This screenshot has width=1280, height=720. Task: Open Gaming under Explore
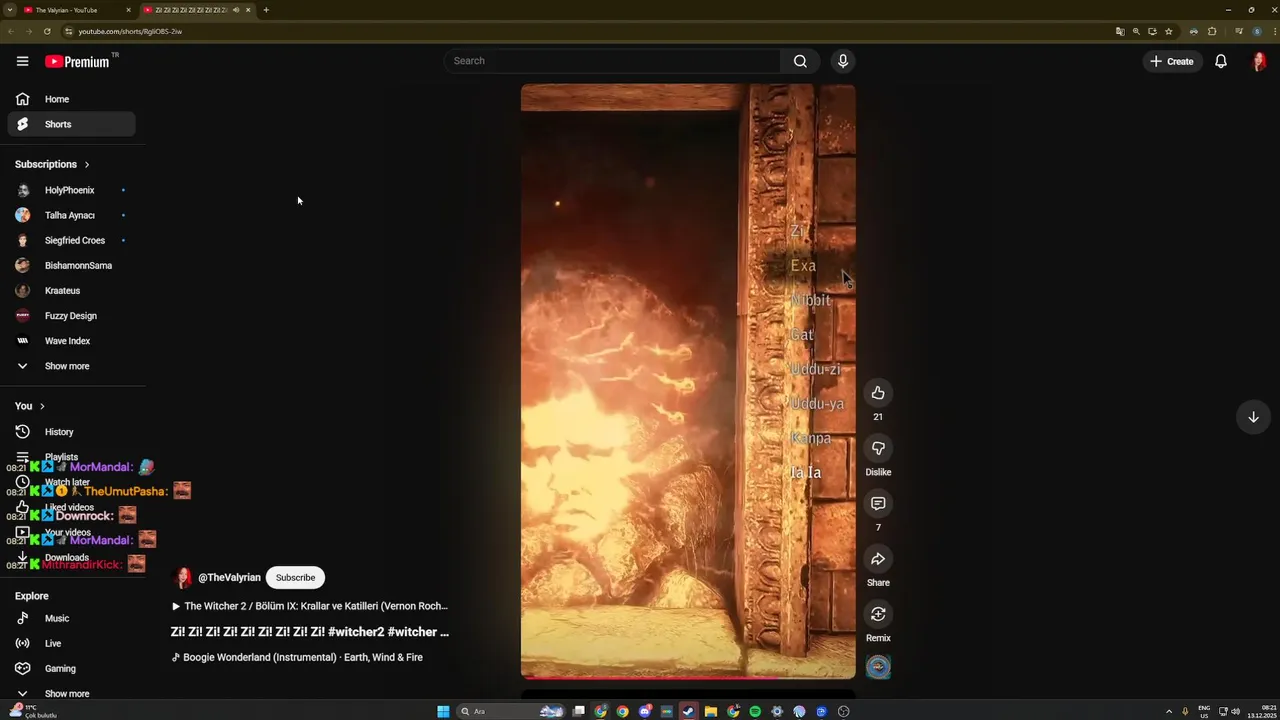coord(71,668)
